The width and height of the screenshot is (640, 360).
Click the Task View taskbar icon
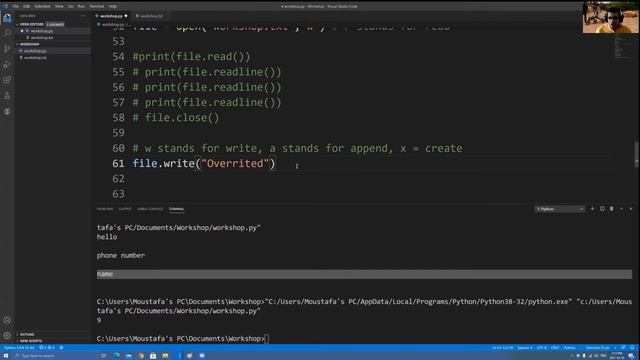[103, 356]
